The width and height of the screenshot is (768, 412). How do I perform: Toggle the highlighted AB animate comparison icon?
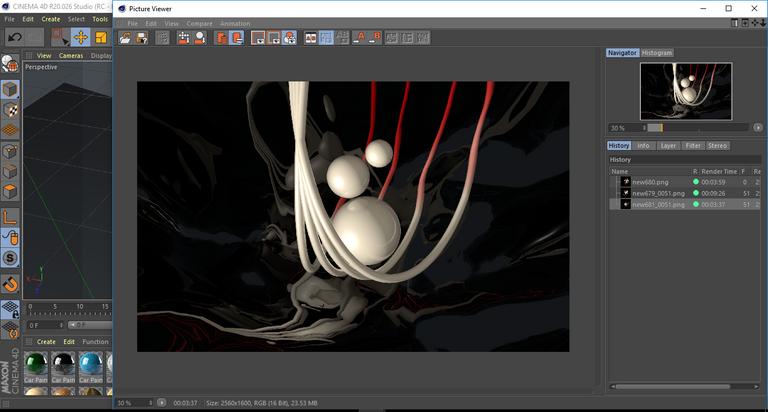[x=326, y=38]
